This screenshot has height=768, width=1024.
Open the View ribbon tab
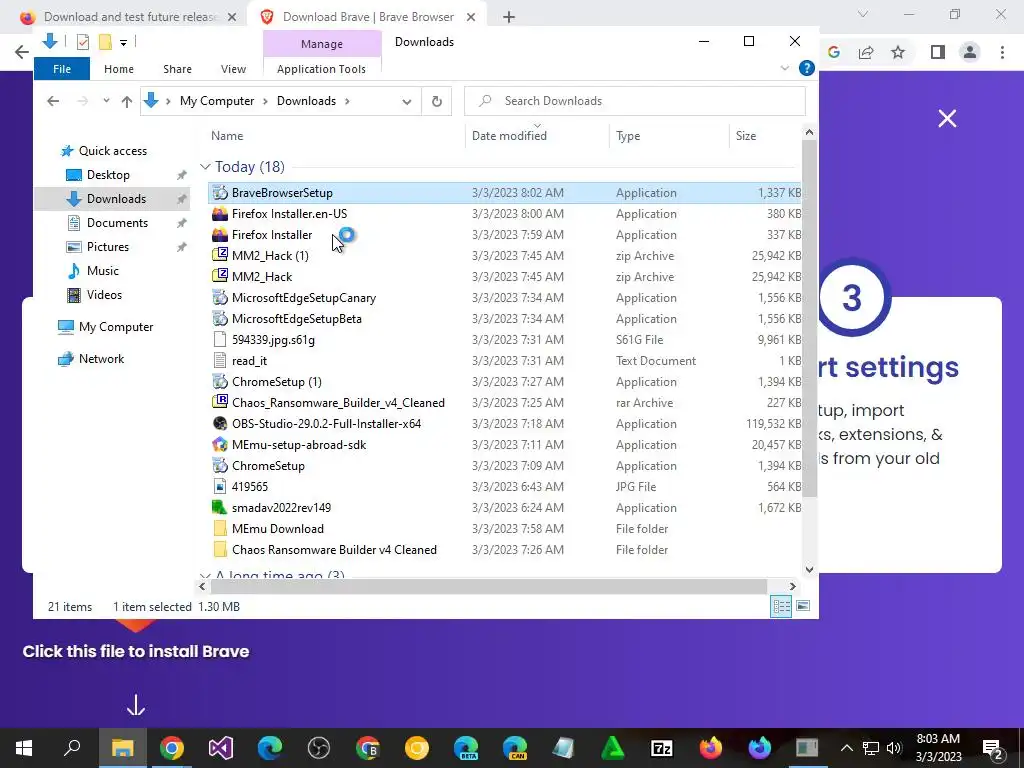pyautogui.click(x=233, y=69)
